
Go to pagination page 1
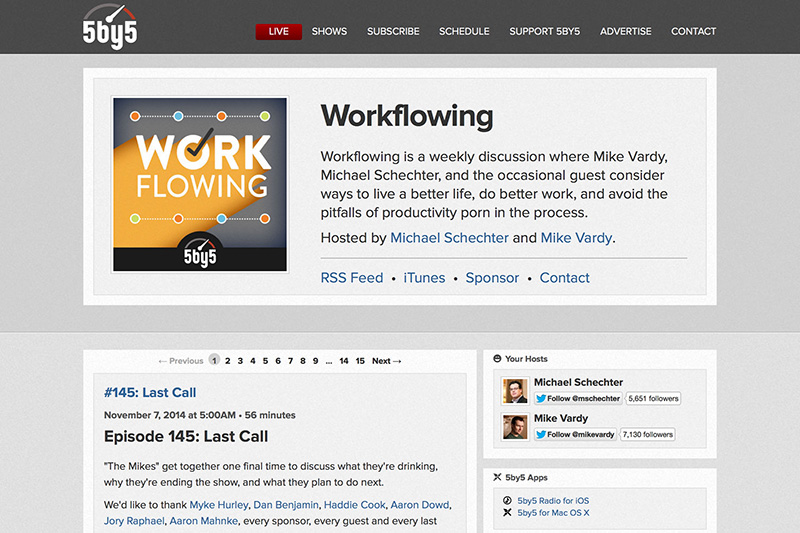pos(214,361)
